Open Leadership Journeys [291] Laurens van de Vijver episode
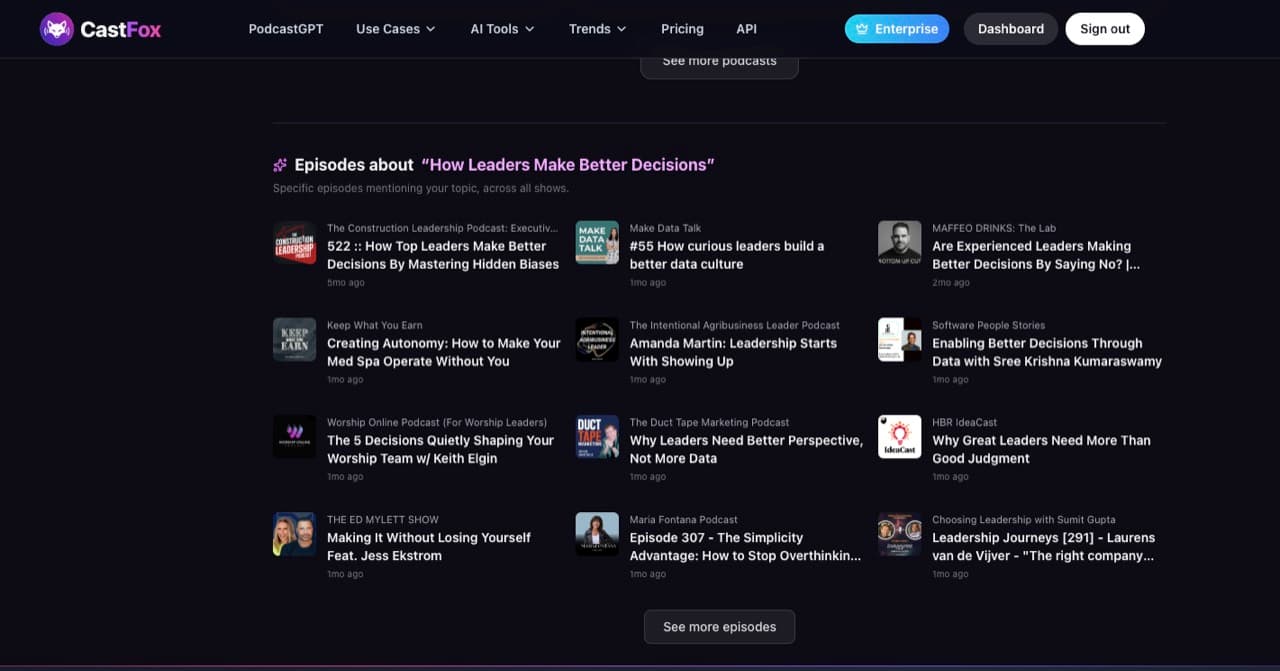Image resolution: width=1280 pixels, height=671 pixels. 1043,546
